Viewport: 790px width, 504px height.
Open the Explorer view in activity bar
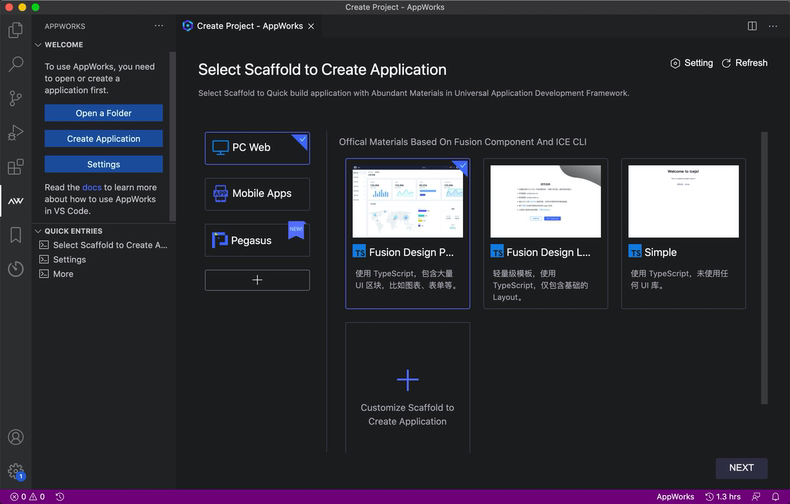coord(16,30)
